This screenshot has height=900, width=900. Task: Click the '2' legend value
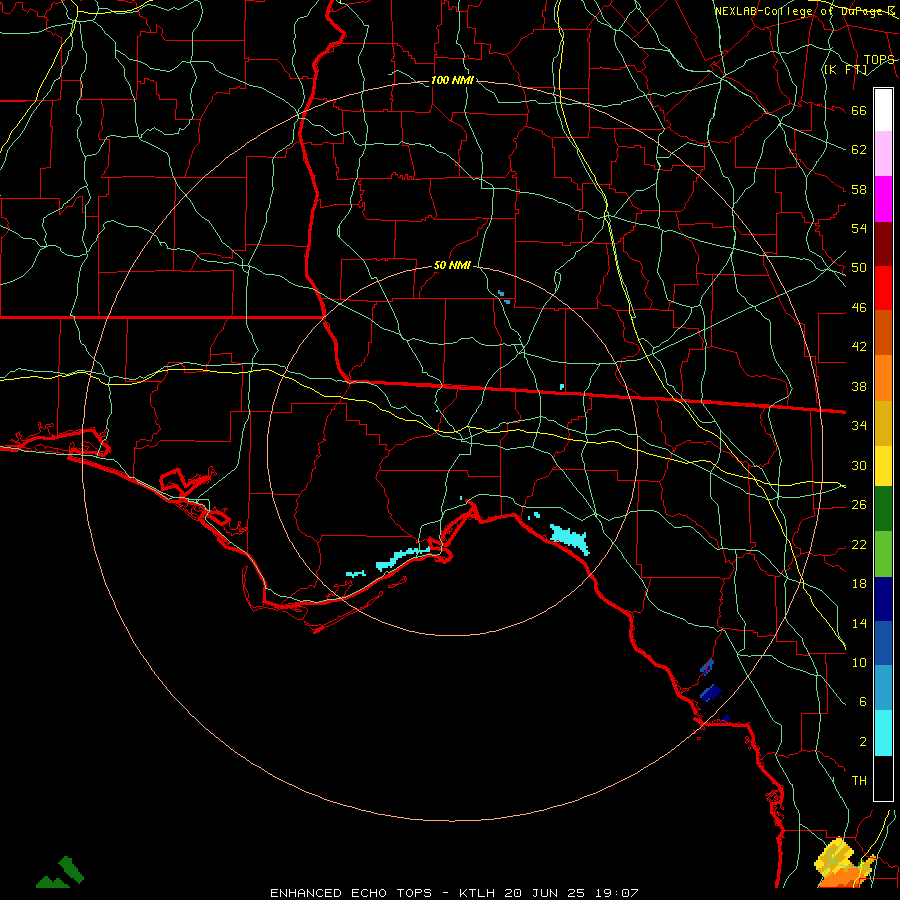point(863,742)
